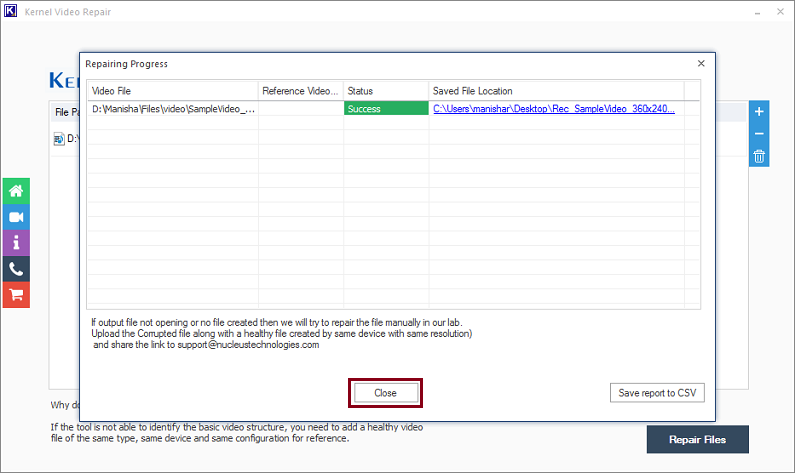Open the phone contact sidebar icon
795x473 pixels.
coord(16,269)
